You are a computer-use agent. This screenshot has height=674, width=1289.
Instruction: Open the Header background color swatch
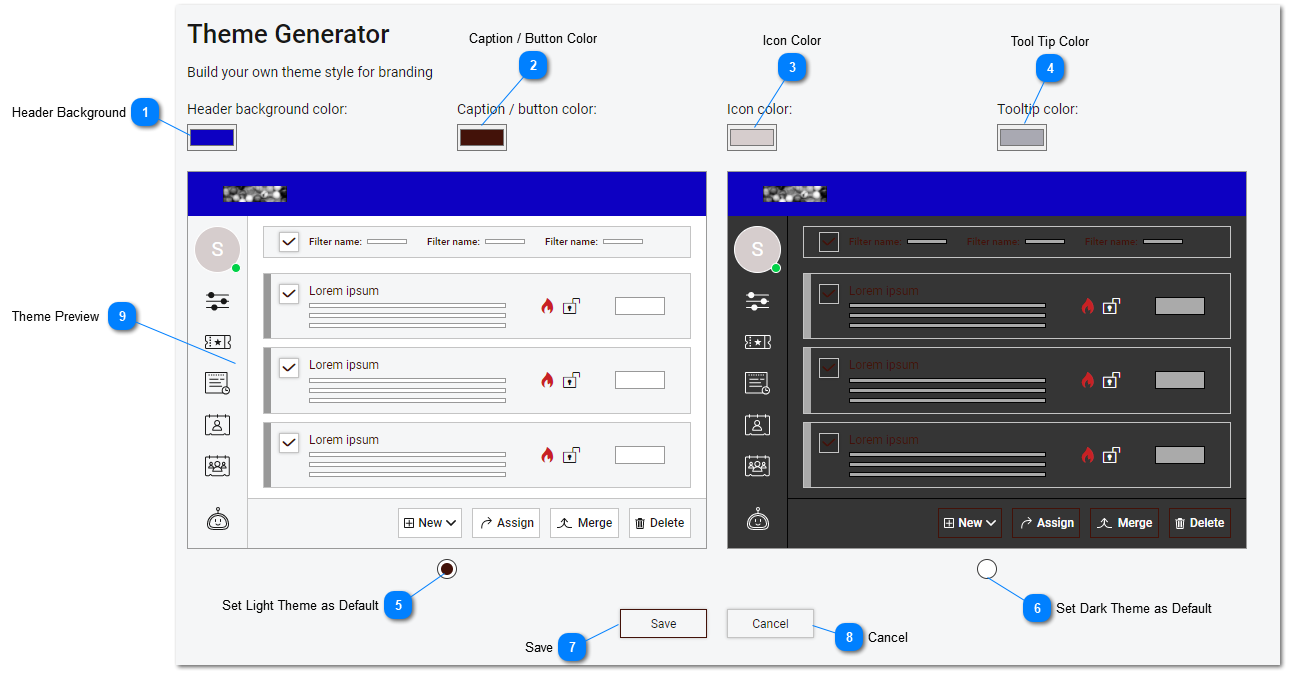point(212,137)
